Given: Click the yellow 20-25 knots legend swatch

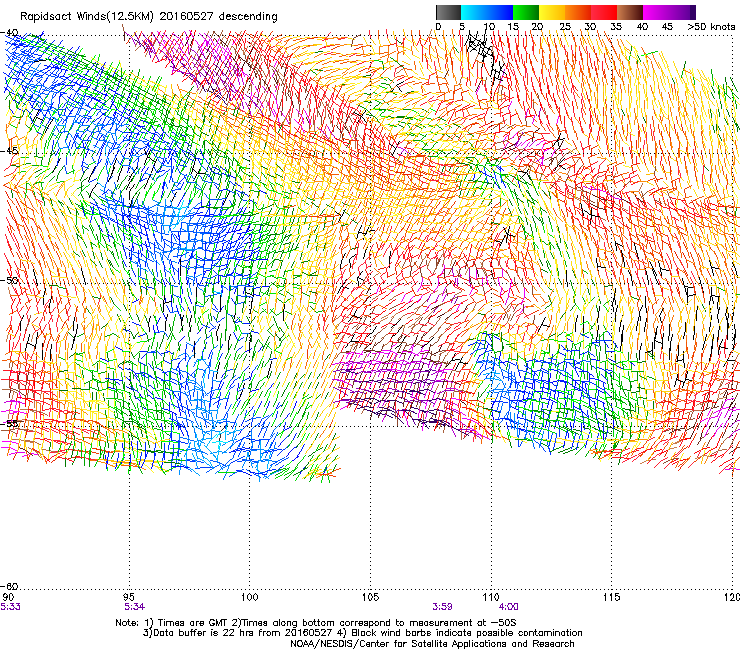Looking at the screenshot, I should 552,12.
